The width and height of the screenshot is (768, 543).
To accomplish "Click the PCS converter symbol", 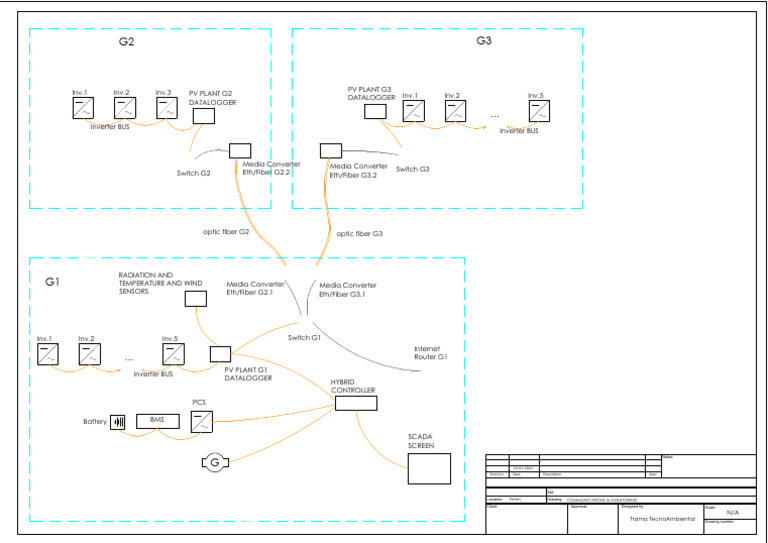I will click(x=202, y=422).
